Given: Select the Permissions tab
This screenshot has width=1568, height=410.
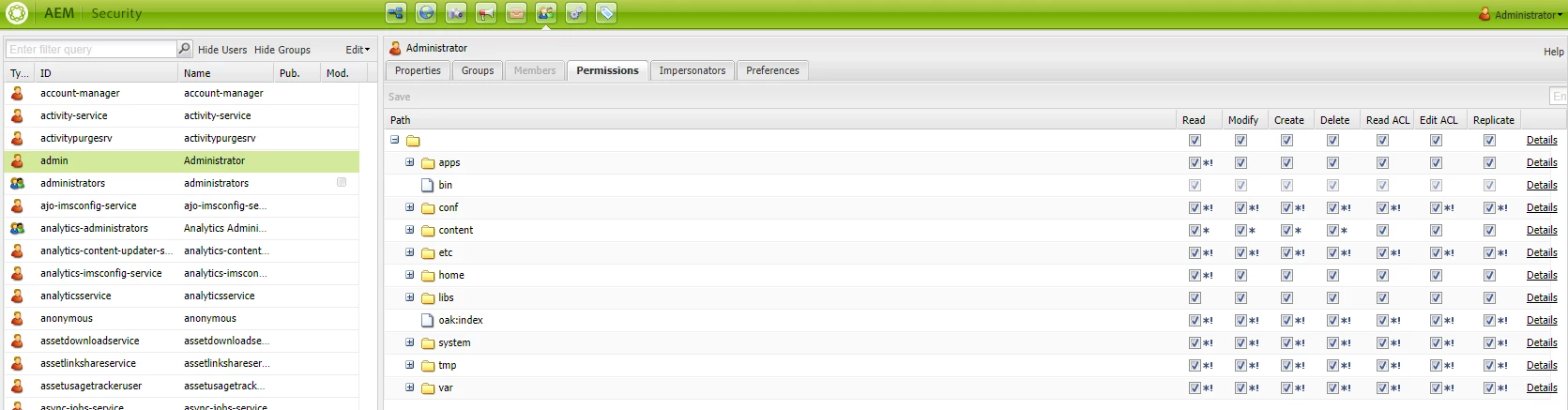Looking at the screenshot, I should (607, 70).
